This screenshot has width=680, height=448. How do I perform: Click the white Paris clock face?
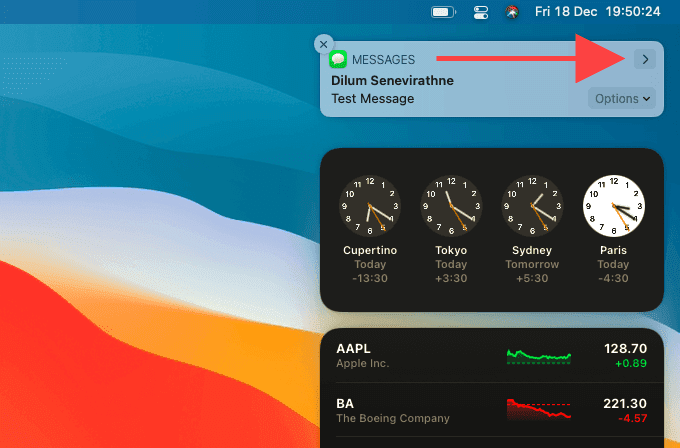[613, 205]
